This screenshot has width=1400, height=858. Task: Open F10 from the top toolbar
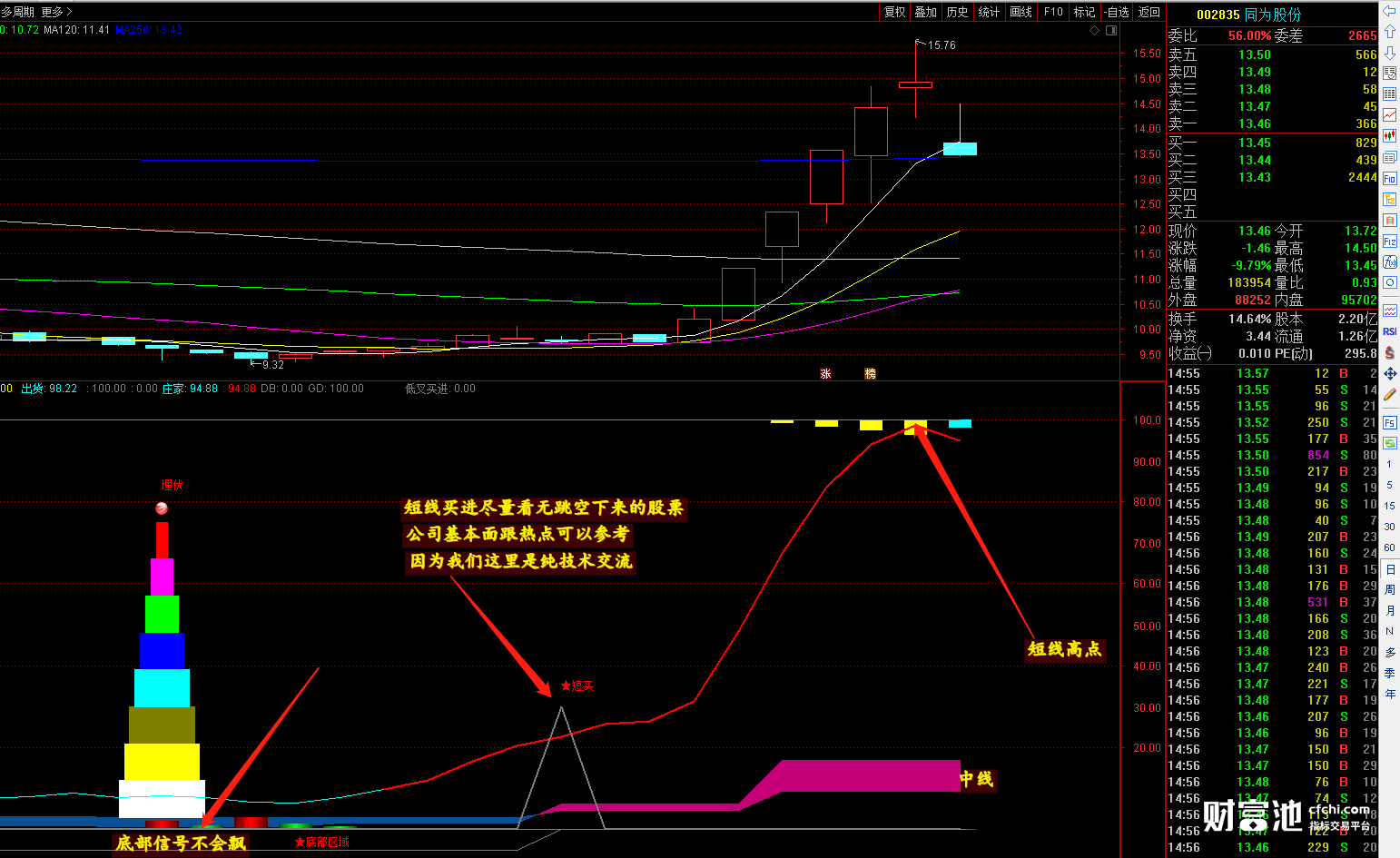pyautogui.click(x=1053, y=12)
